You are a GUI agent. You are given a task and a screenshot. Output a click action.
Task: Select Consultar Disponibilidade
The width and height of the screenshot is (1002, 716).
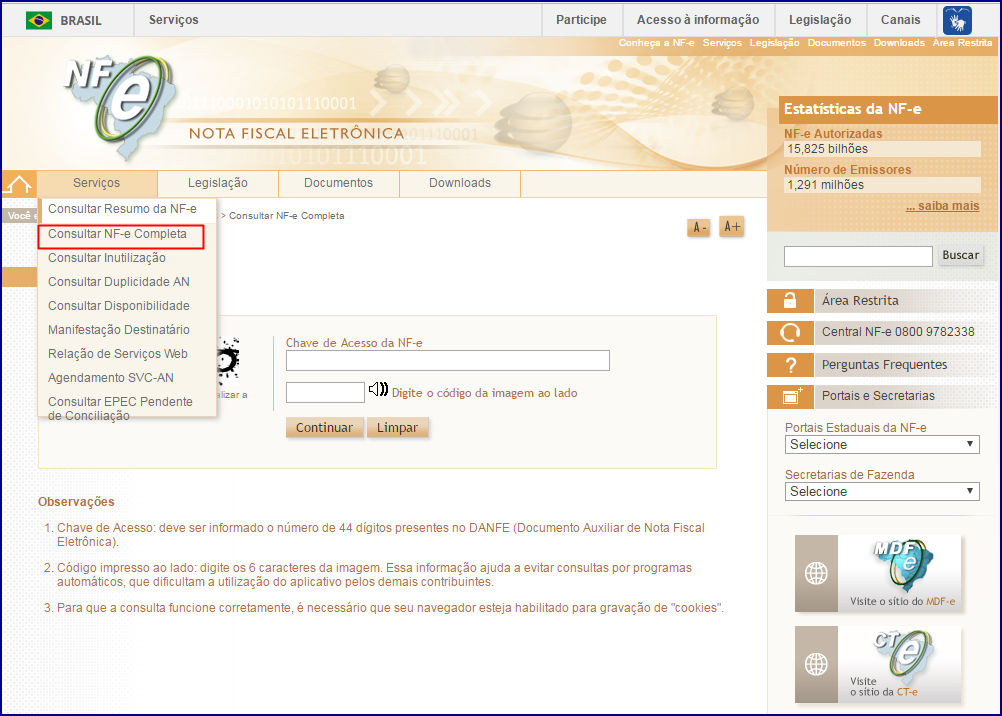point(119,306)
